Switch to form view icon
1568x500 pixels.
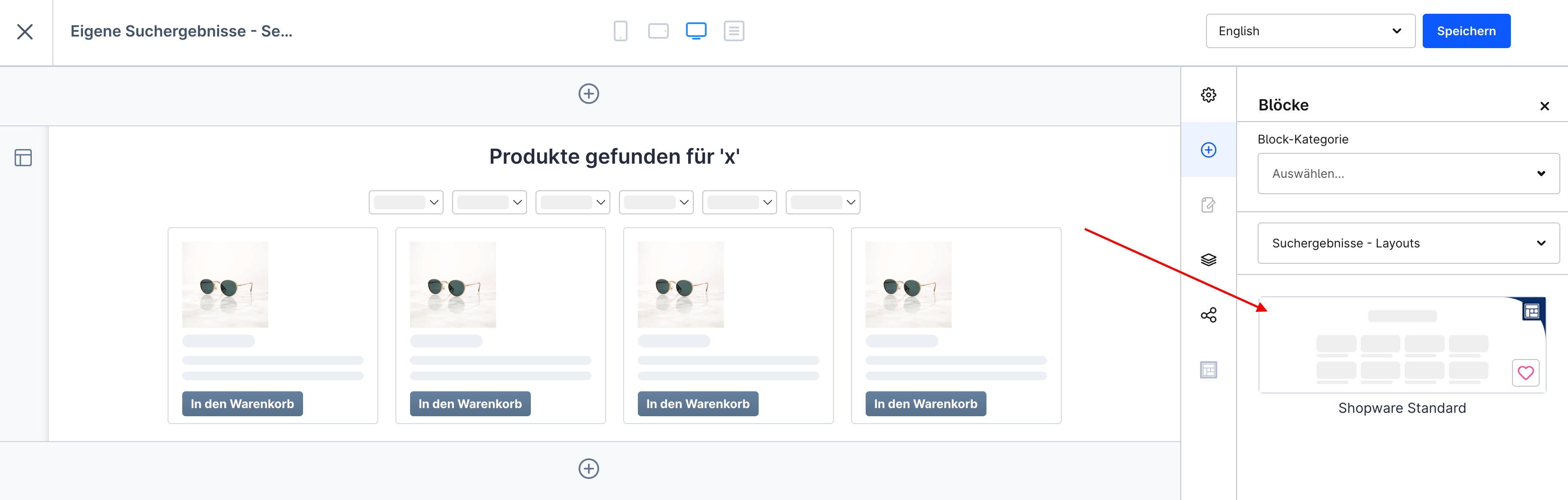[x=733, y=31]
